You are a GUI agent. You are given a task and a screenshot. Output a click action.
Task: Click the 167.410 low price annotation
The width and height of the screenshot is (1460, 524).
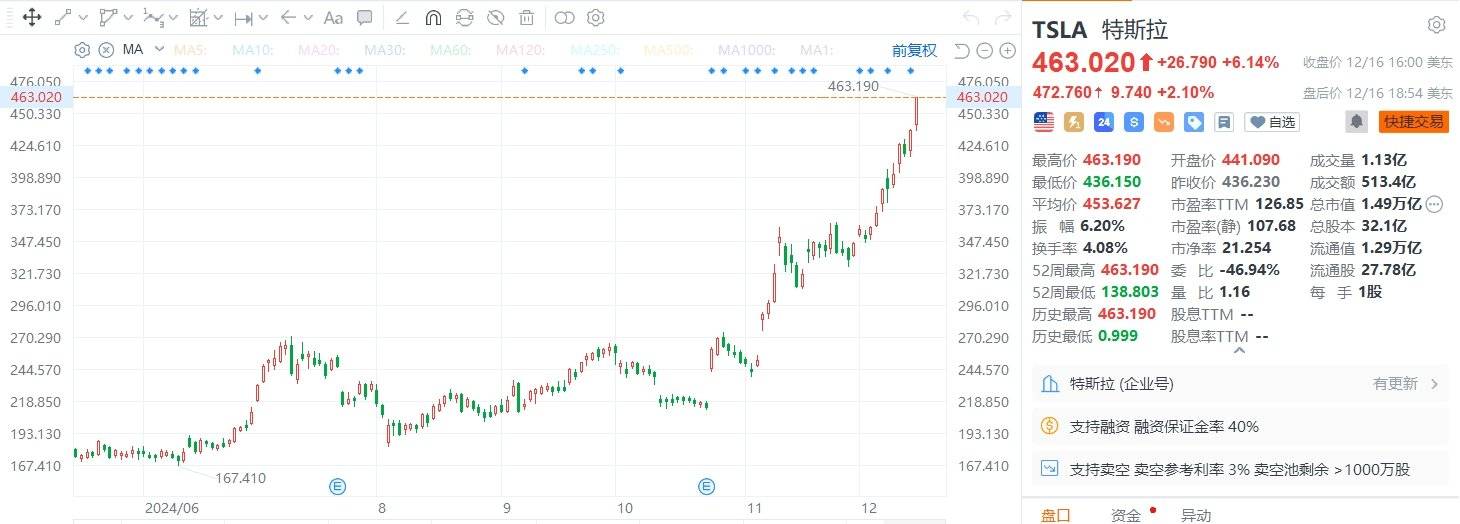[x=241, y=478]
